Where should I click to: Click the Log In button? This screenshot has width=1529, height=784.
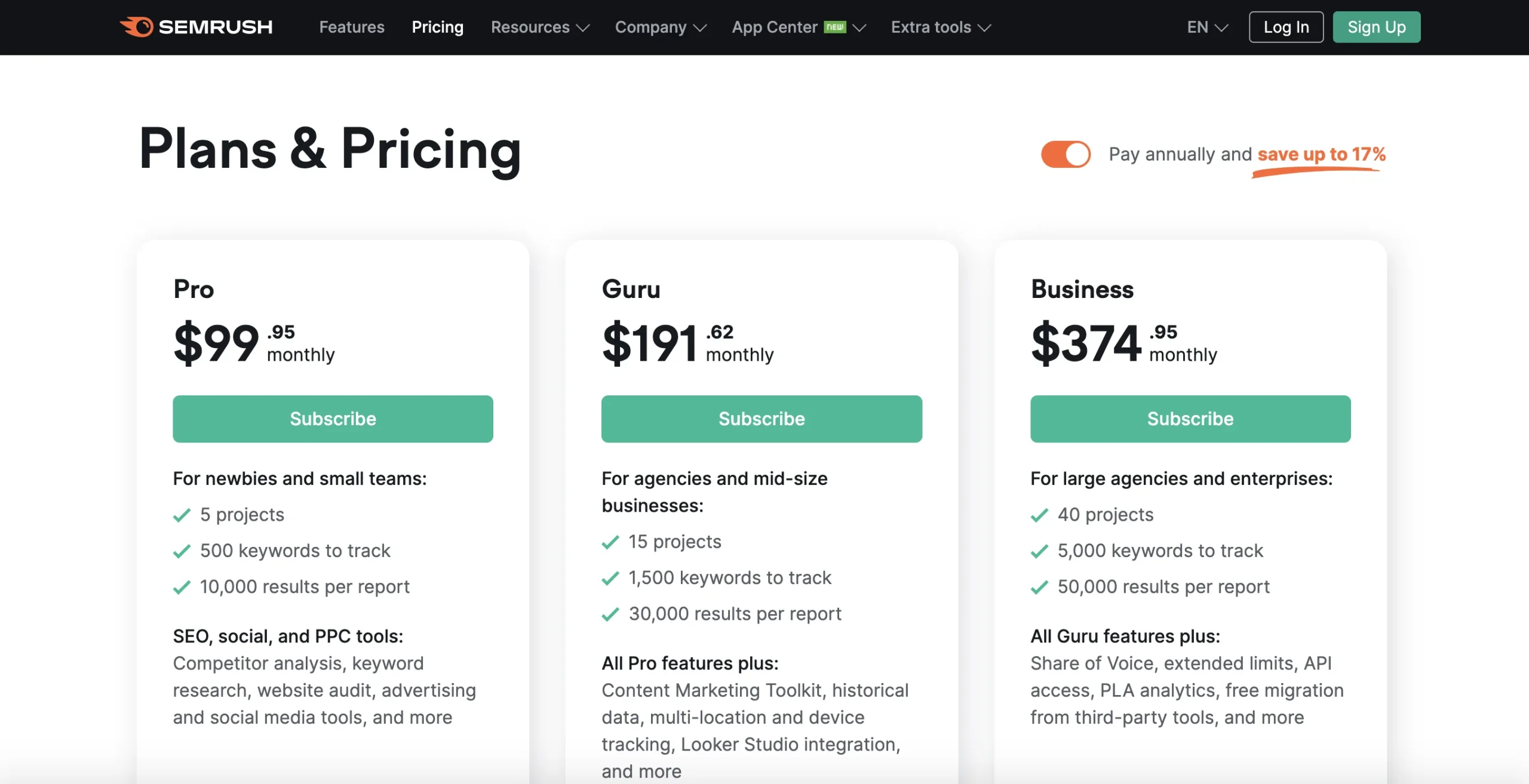1286,27
